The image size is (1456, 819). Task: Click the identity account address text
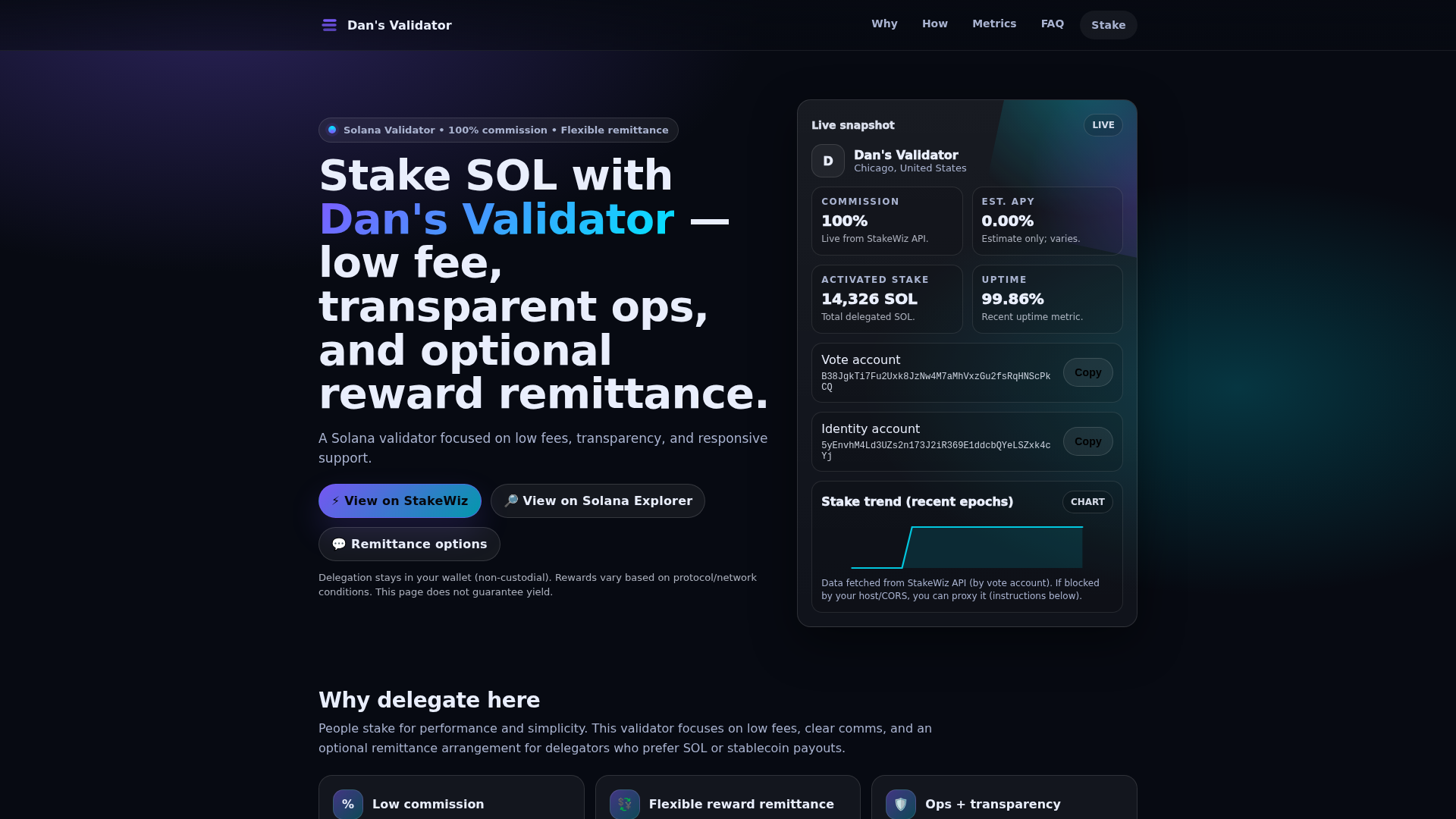[x=936, y=450]
